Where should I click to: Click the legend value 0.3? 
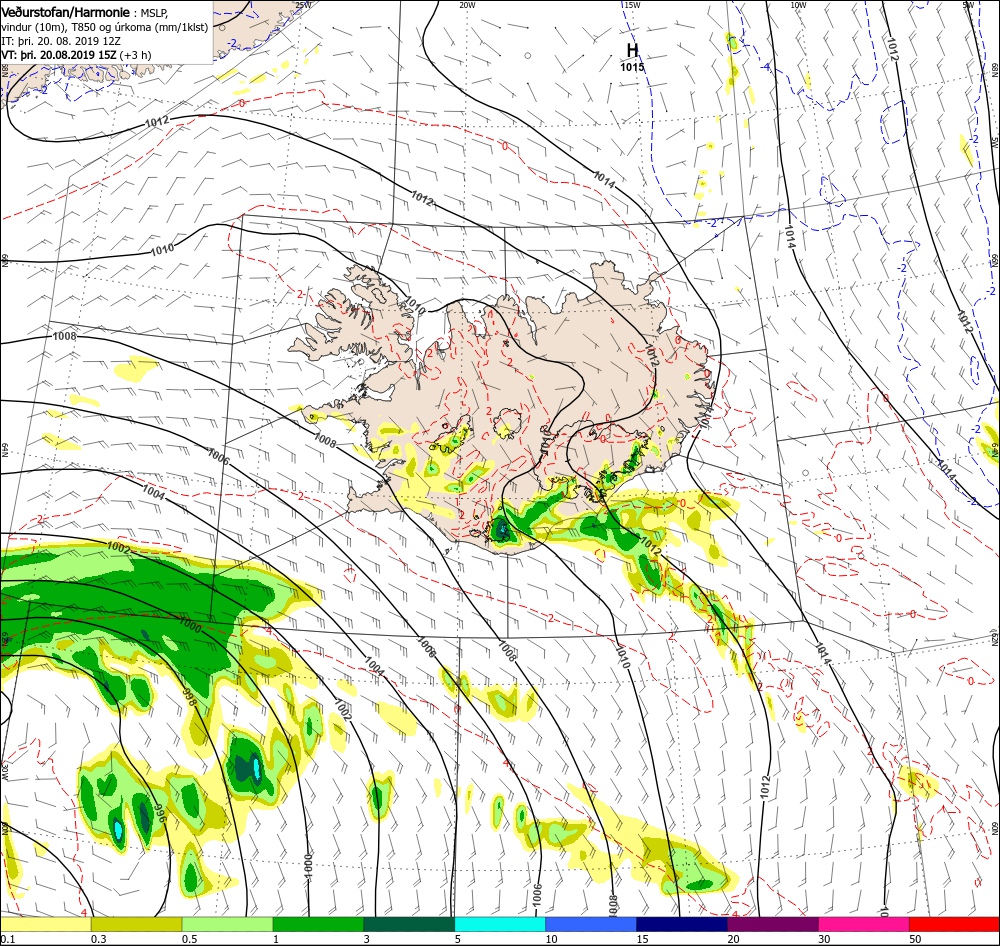[x=98, y=939]
